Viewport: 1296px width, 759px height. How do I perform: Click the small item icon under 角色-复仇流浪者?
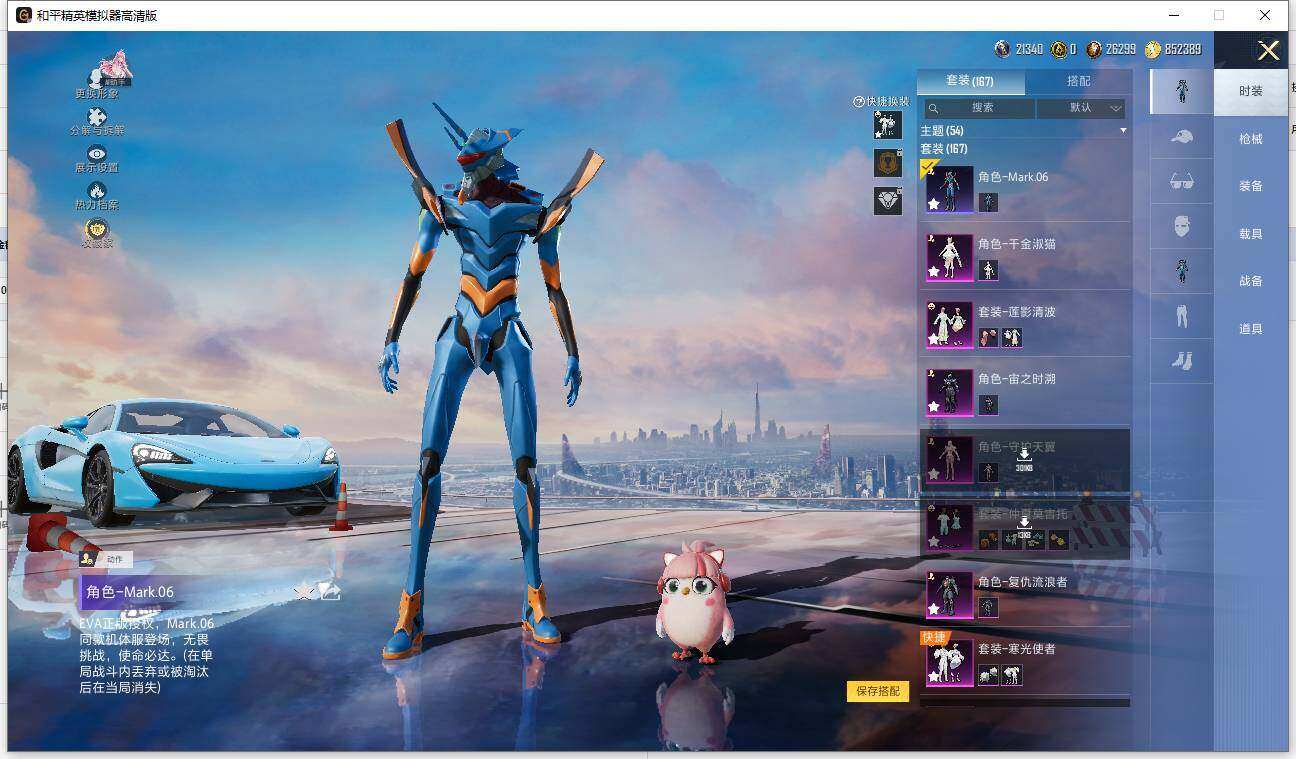point(988,607)
